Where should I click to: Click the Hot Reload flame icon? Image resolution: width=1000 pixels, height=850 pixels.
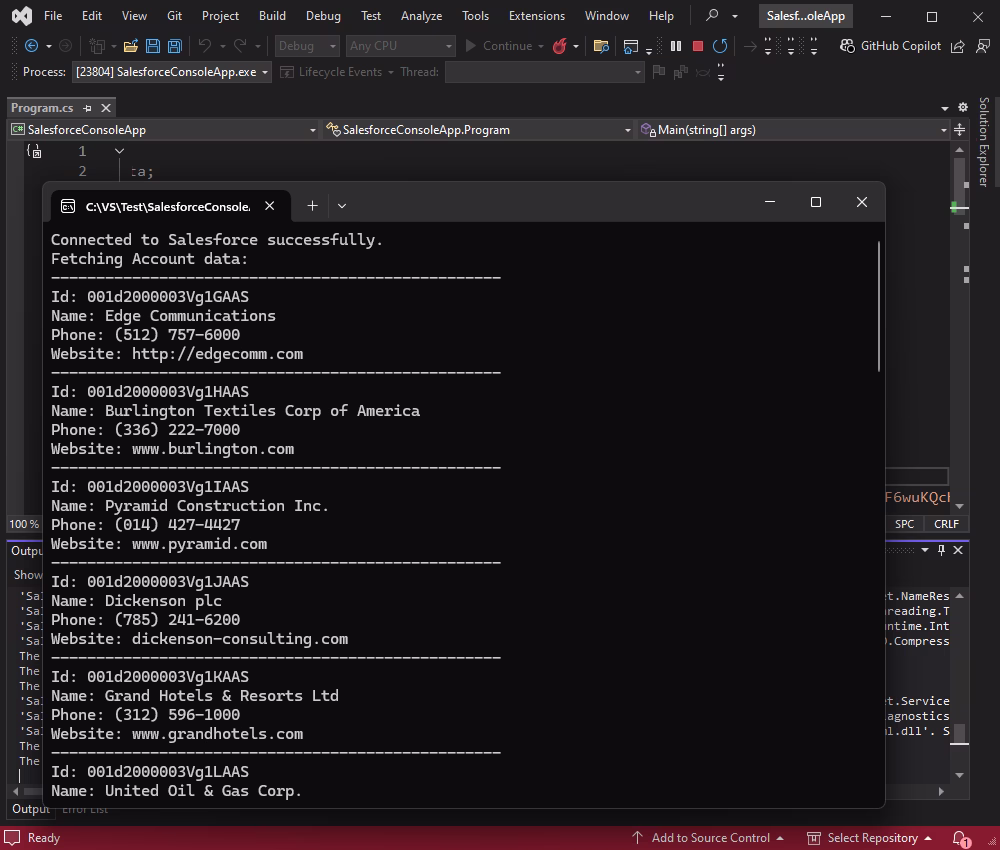(560, 45)
